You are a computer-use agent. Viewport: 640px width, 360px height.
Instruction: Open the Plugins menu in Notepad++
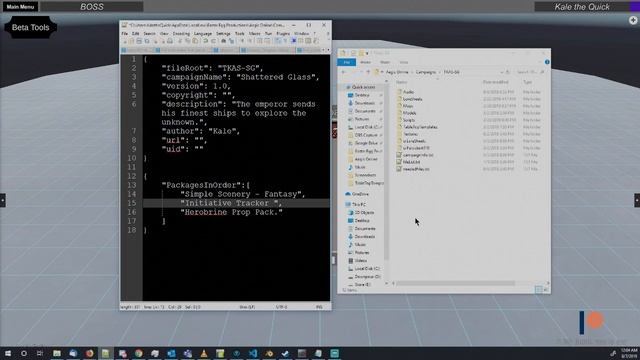(x=283, y=33)
